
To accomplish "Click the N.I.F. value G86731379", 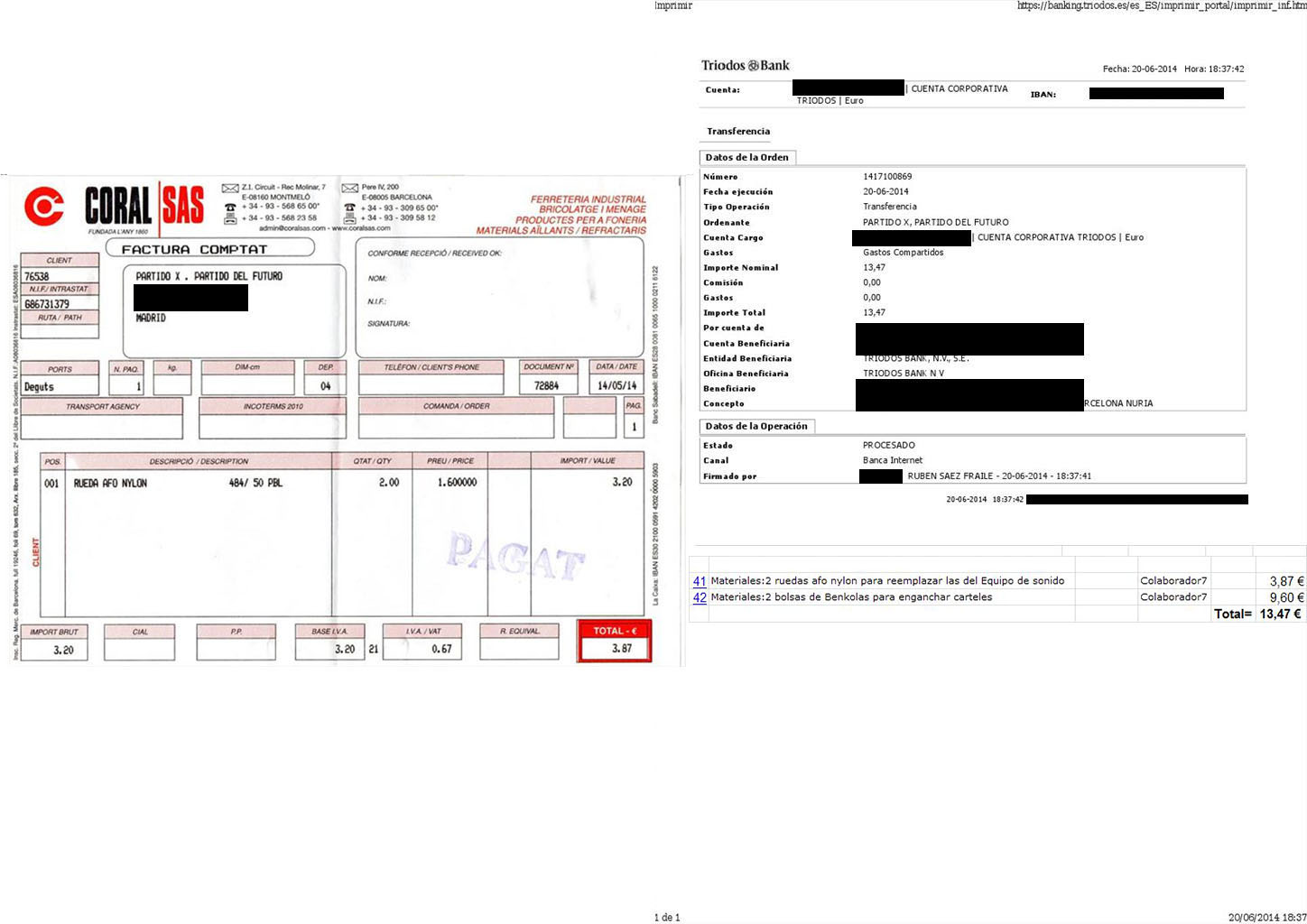I will pyautogui.click(x=47, y=304).
